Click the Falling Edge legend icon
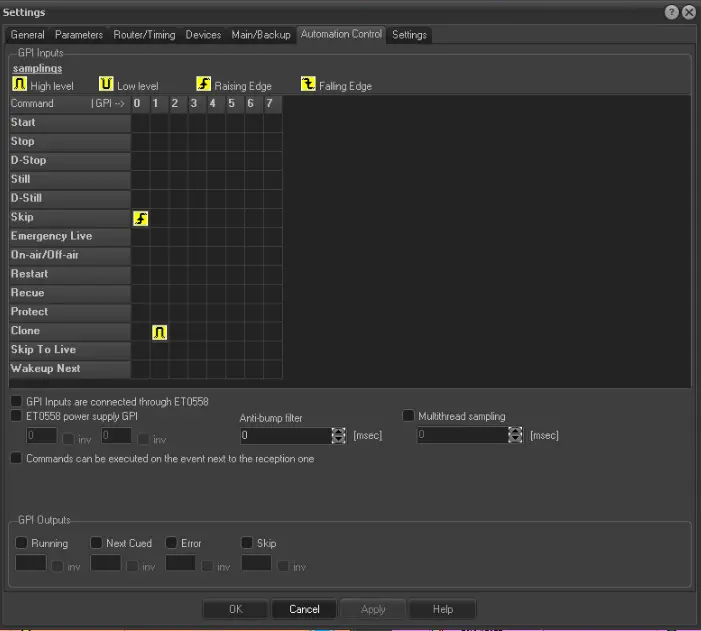This screenshot has width=701, height=631. coord(308,85)
